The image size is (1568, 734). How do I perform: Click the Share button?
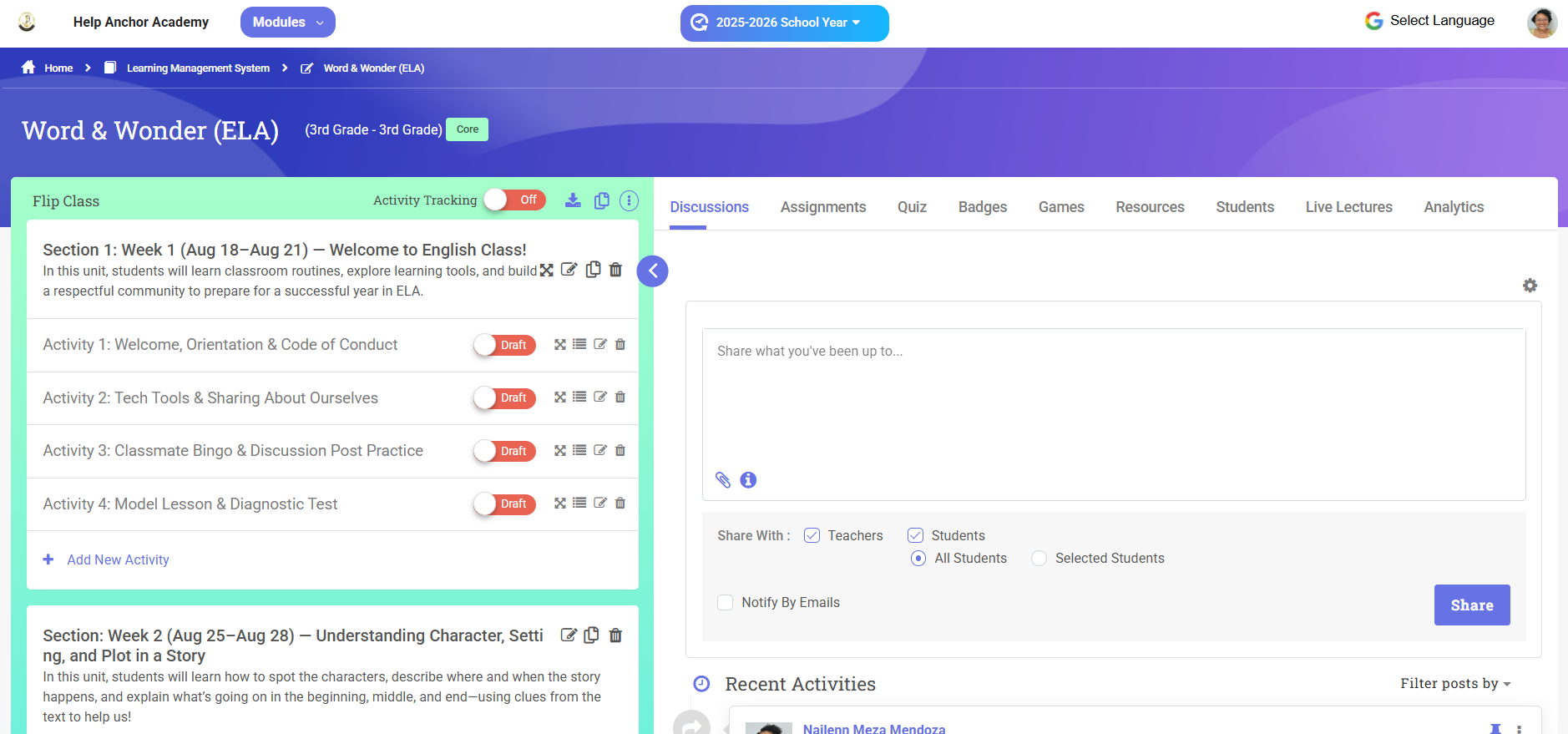coord(1472,605)
